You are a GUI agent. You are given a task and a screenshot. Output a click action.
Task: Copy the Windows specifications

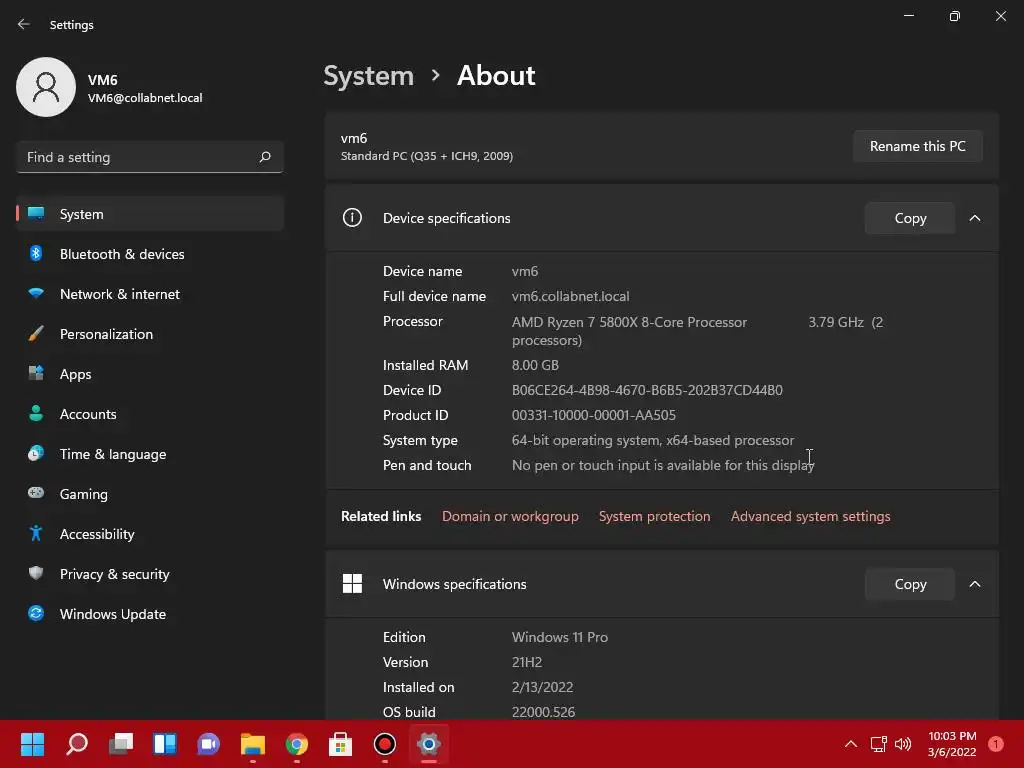click(910, 584)
